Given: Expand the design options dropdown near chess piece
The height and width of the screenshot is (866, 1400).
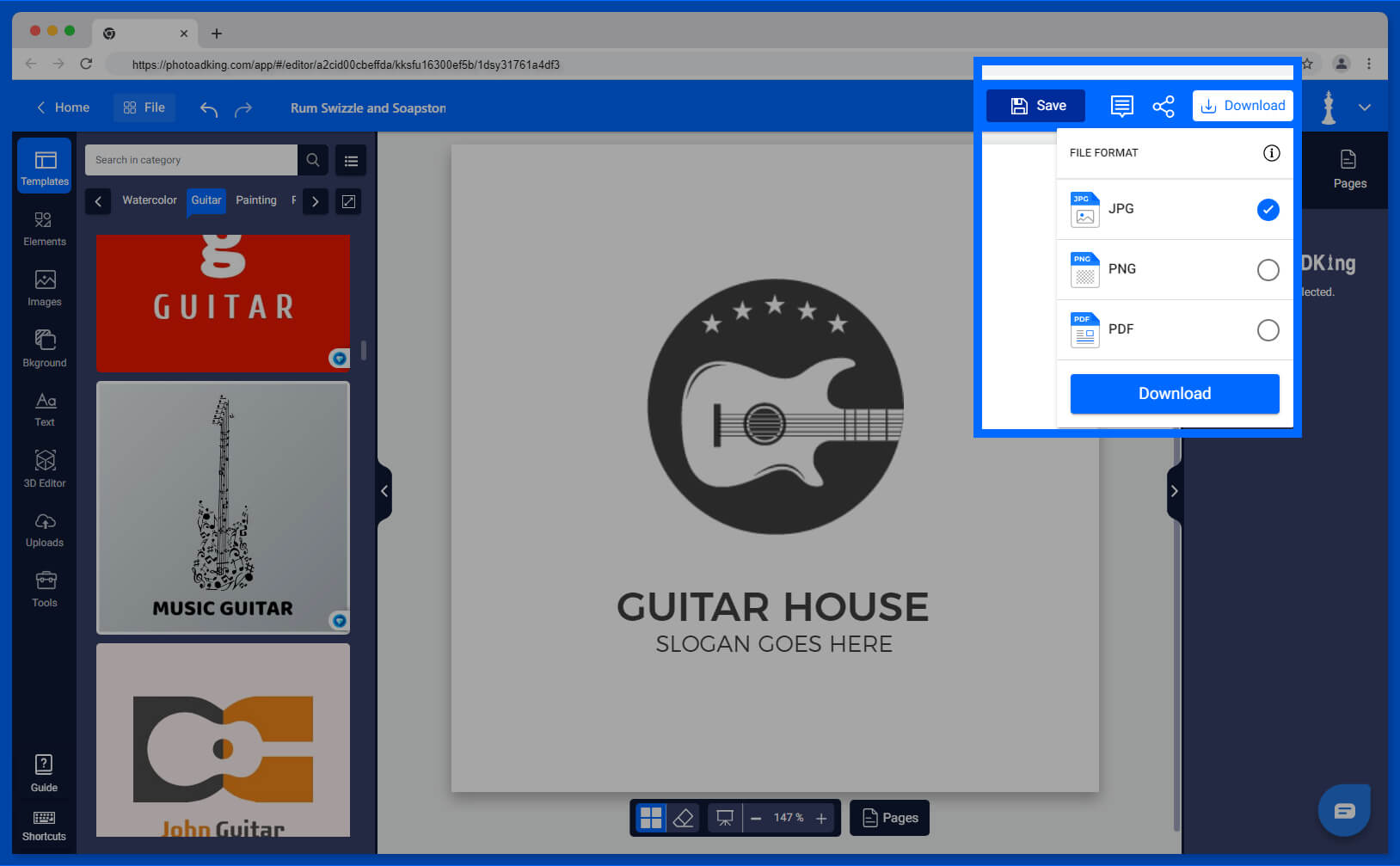Looking at the screenshot, I should point(1365,107).
